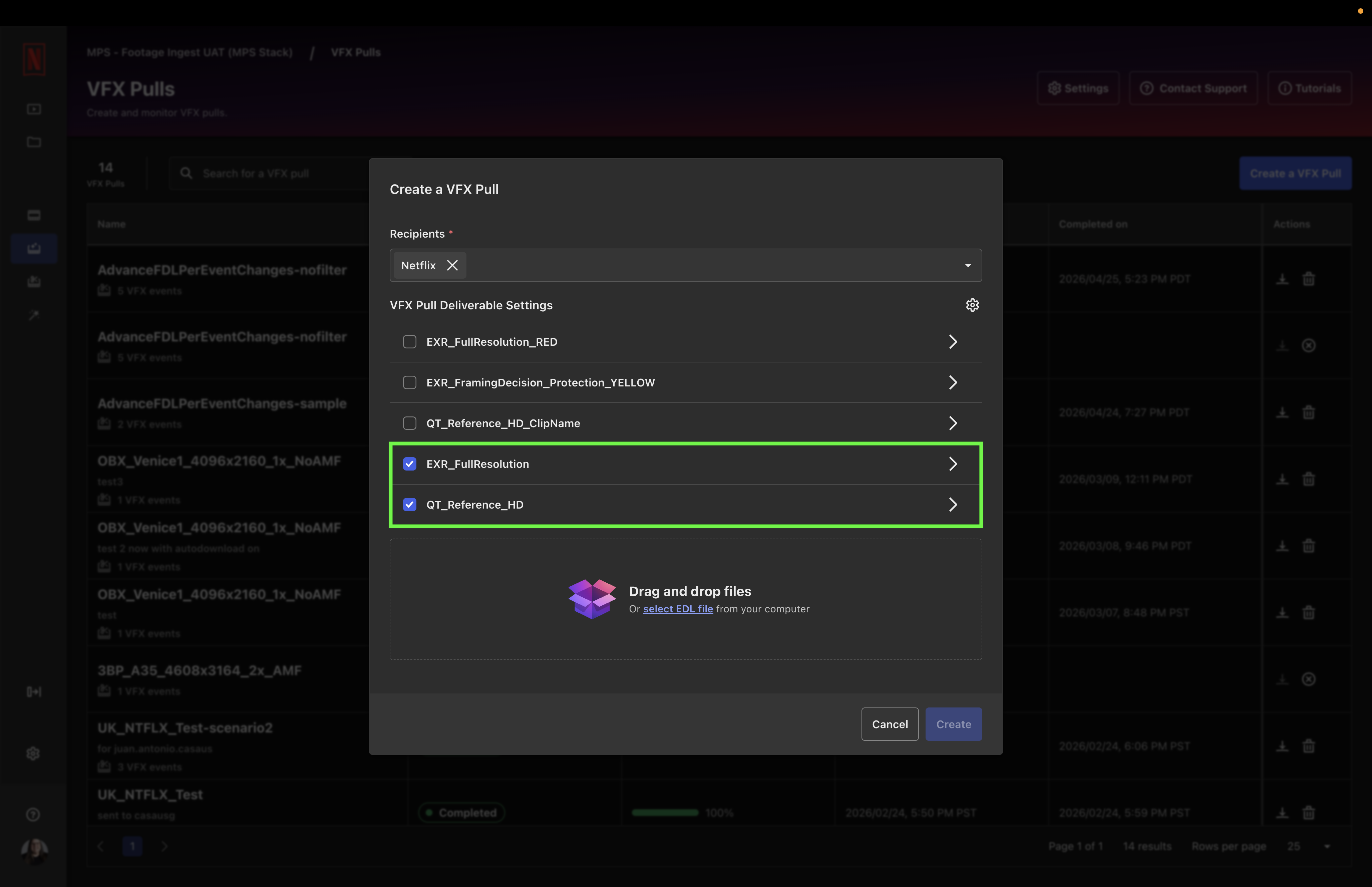The image size is (1372, 887).
Task: Click Contact Support button
Action: [1193, 88]
